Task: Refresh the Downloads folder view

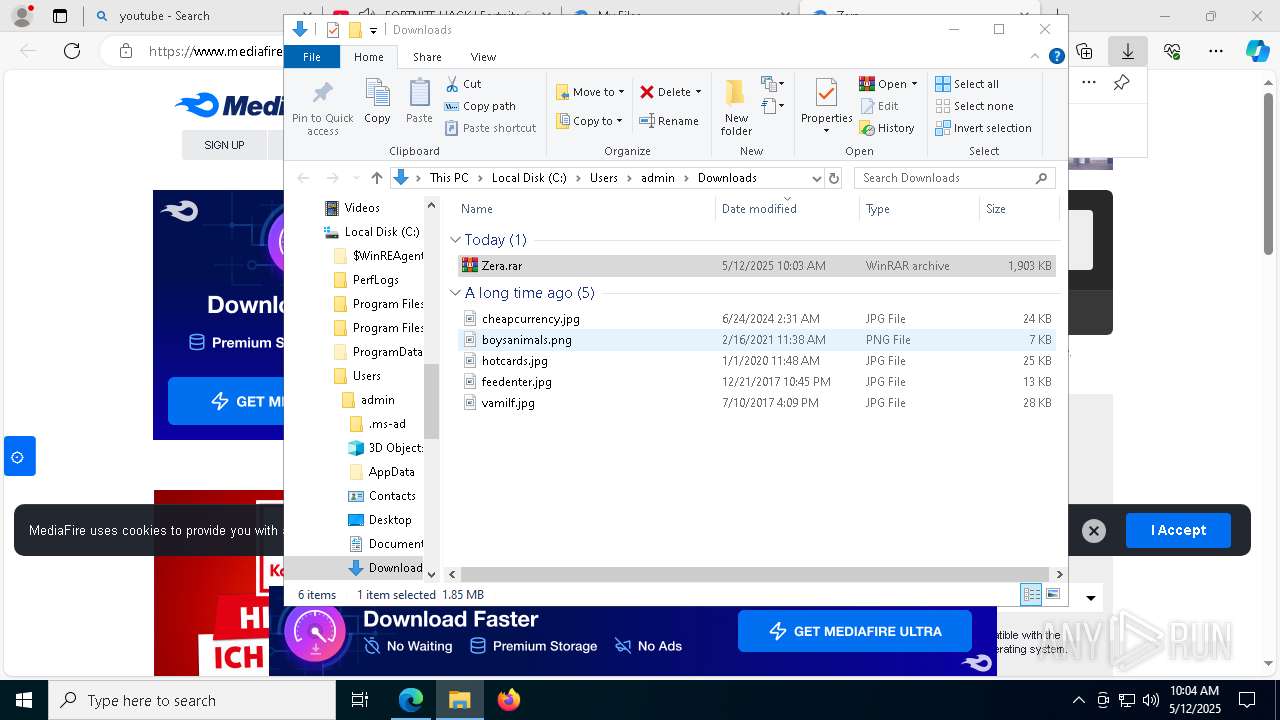Action: pos(834,178)
